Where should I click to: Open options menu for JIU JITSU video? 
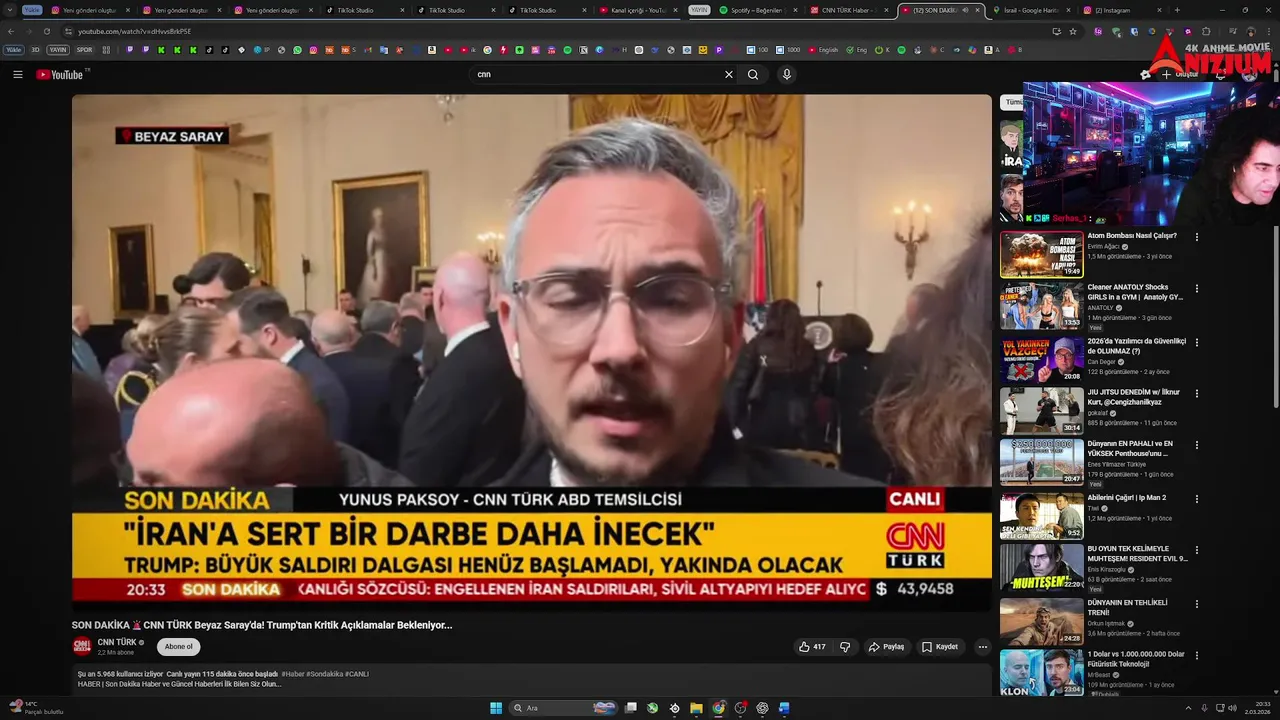pyautogui.click(x=1196, y=394)
